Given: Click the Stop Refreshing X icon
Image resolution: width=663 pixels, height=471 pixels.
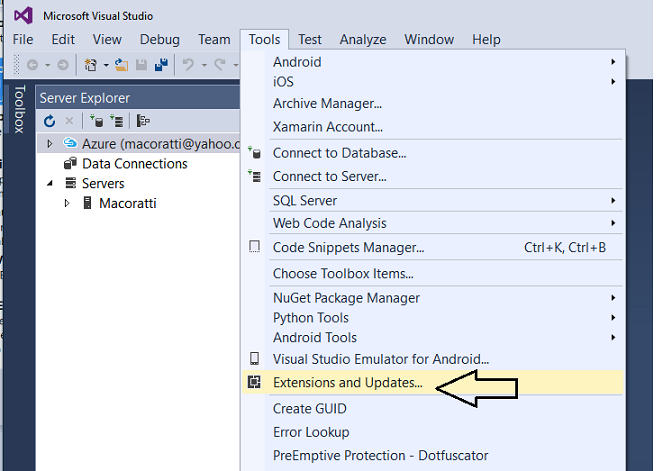Looking at the screenshot, I should coord(69,121).
